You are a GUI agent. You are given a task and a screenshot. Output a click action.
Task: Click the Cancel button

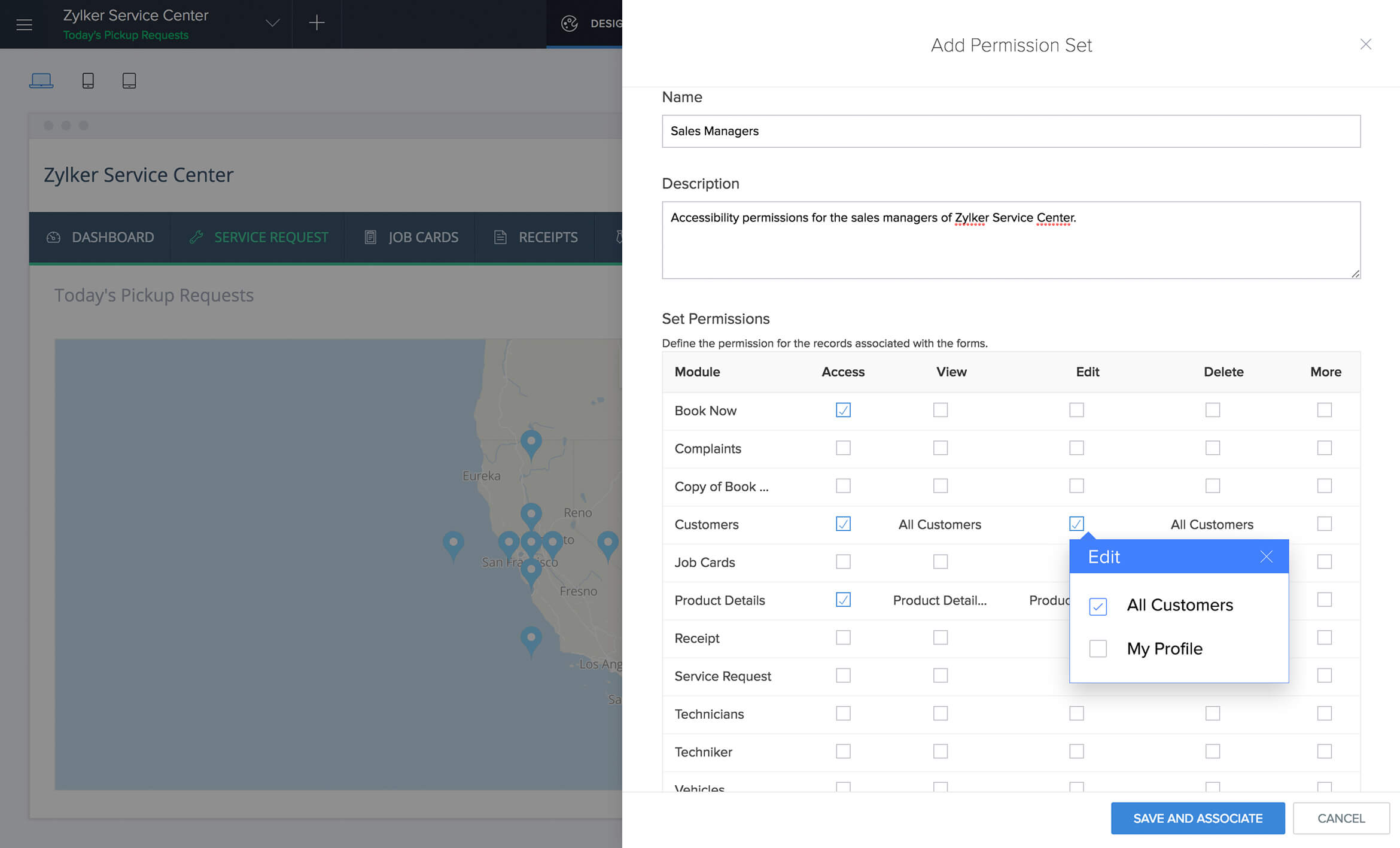coord(1341,818)
